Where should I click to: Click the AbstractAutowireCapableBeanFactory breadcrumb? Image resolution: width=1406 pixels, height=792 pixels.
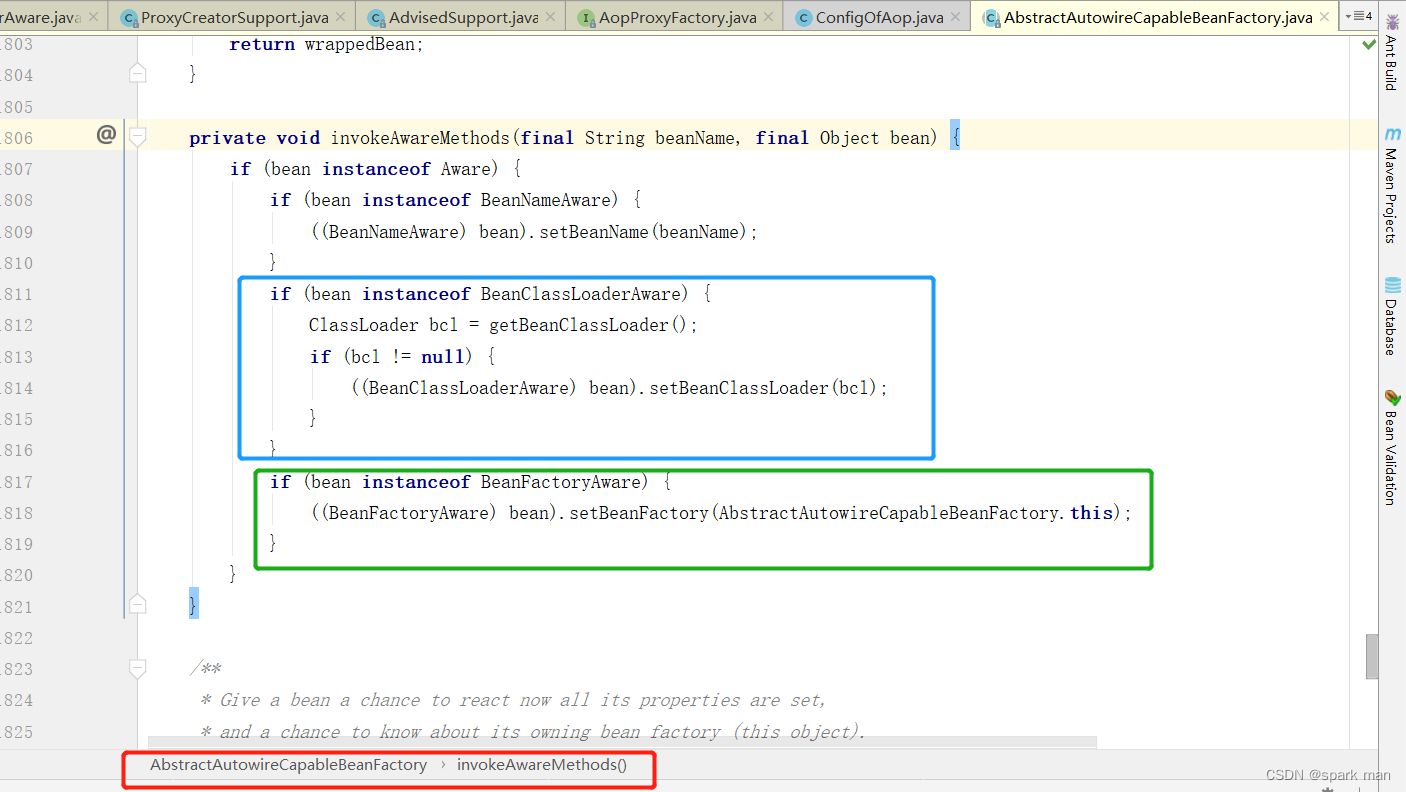tap(288, 765)
